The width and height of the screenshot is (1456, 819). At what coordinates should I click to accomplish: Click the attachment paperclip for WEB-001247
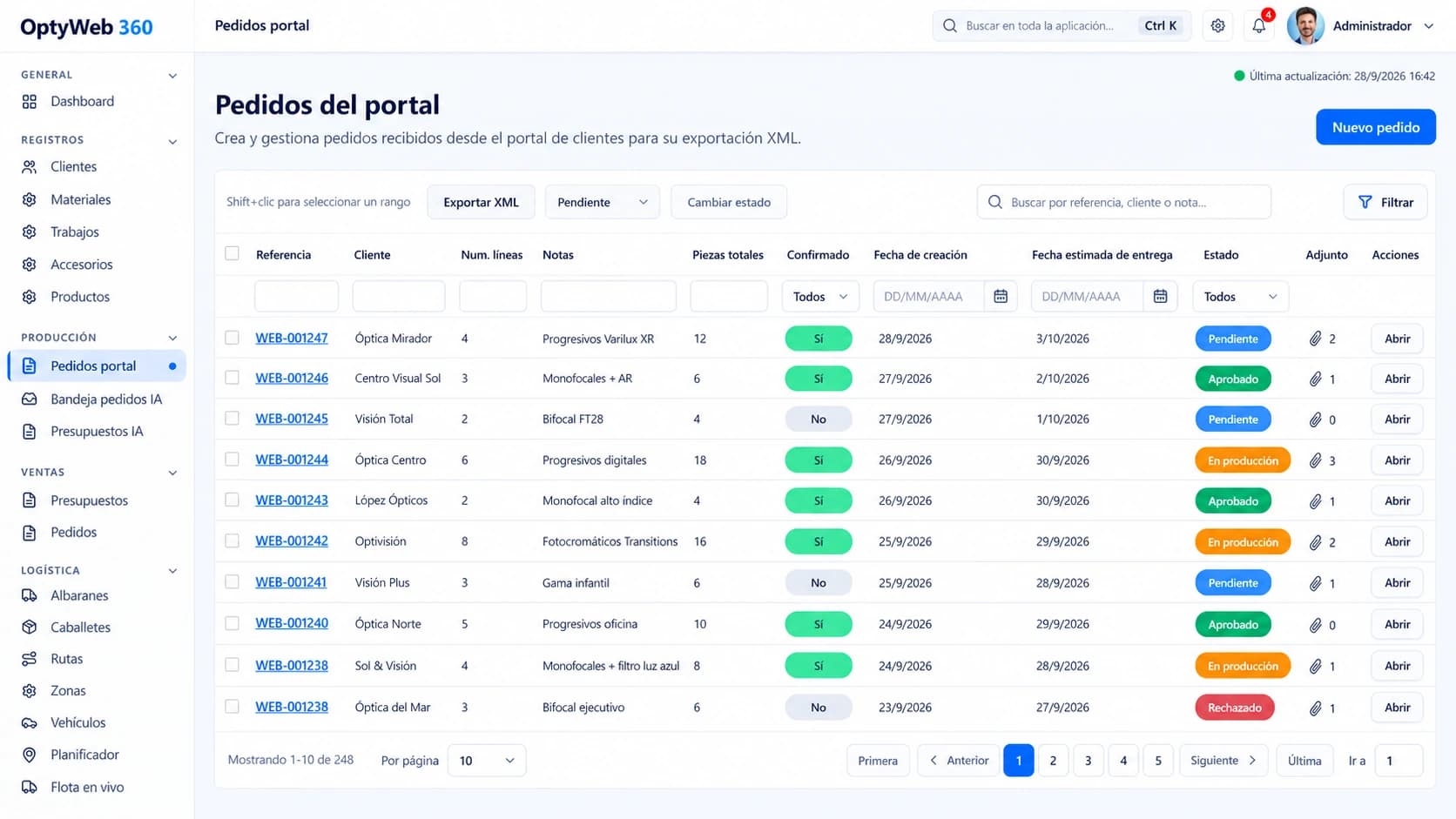point(1315,339)
